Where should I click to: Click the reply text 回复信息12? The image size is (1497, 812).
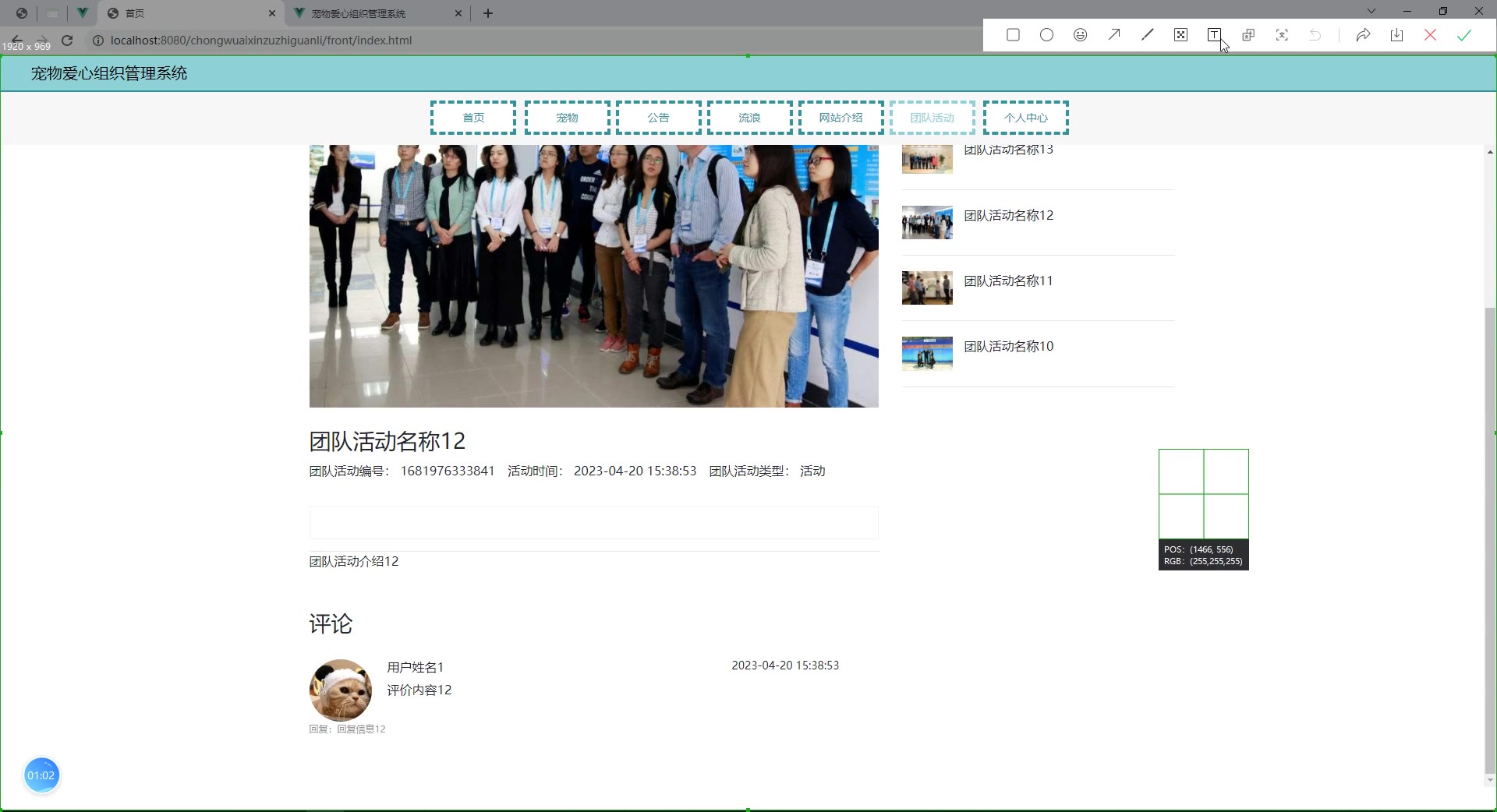[x=361, y=729]
